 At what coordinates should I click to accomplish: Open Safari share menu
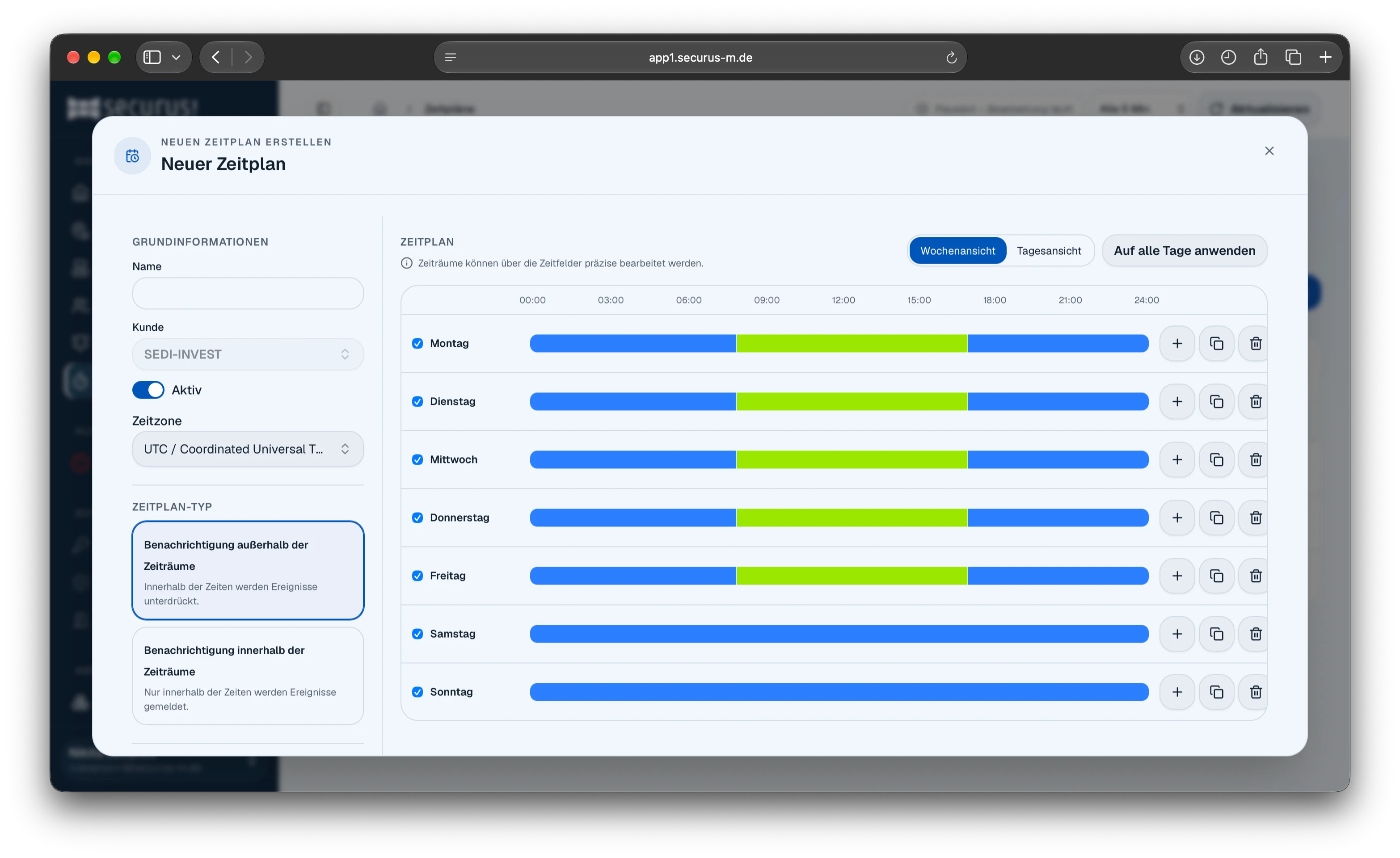click(1260, 57)
